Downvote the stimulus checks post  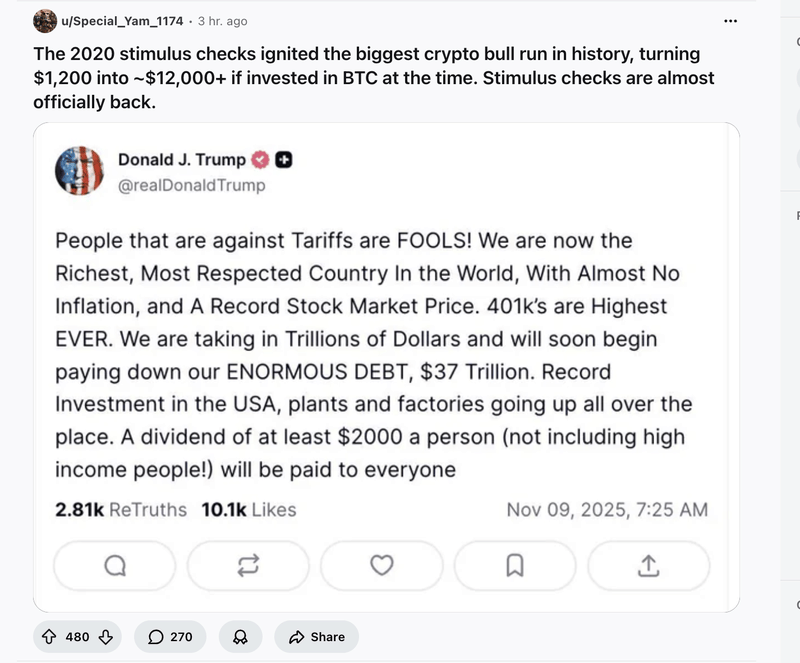tap(105, 637)
